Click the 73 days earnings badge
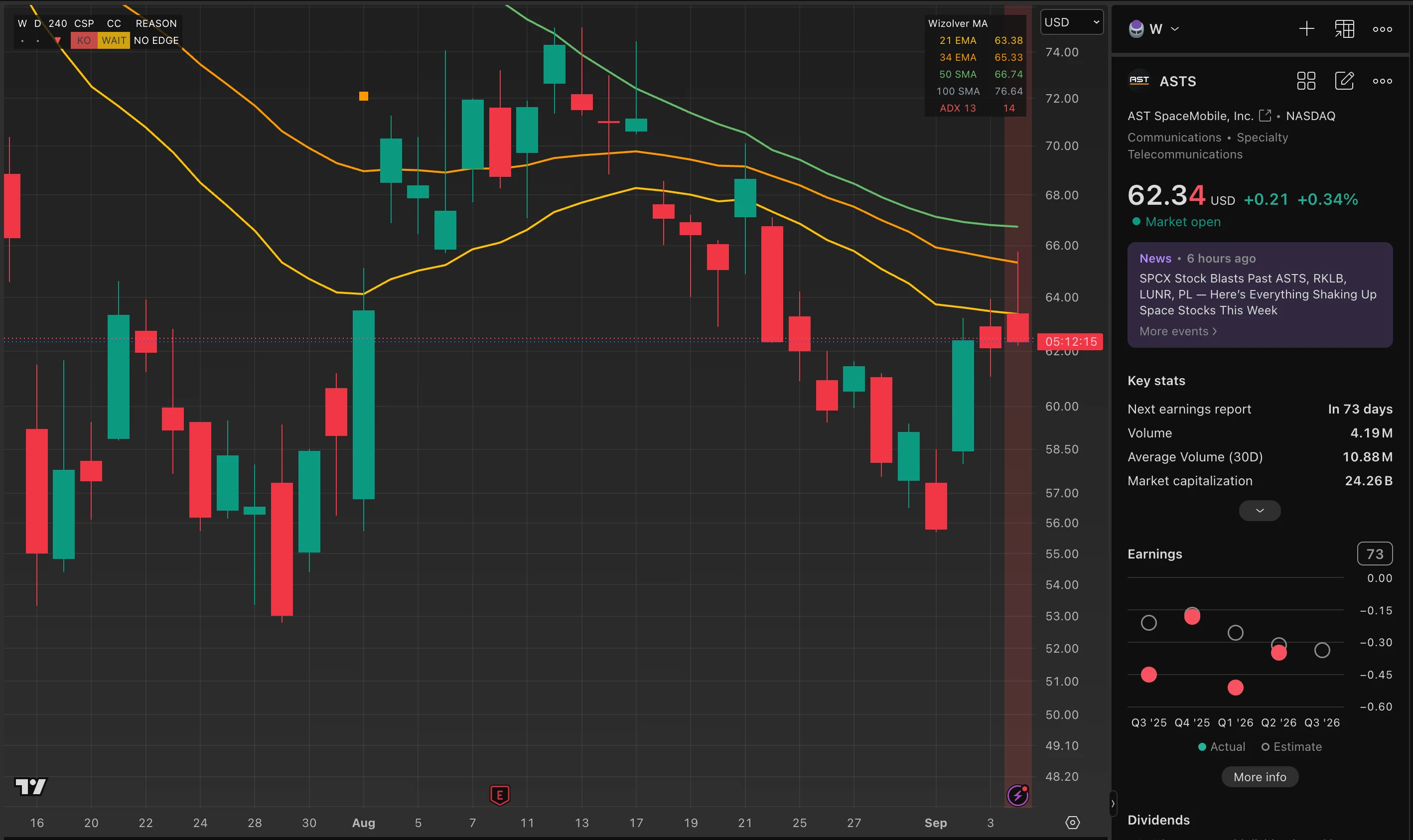 coord(1375,554)
